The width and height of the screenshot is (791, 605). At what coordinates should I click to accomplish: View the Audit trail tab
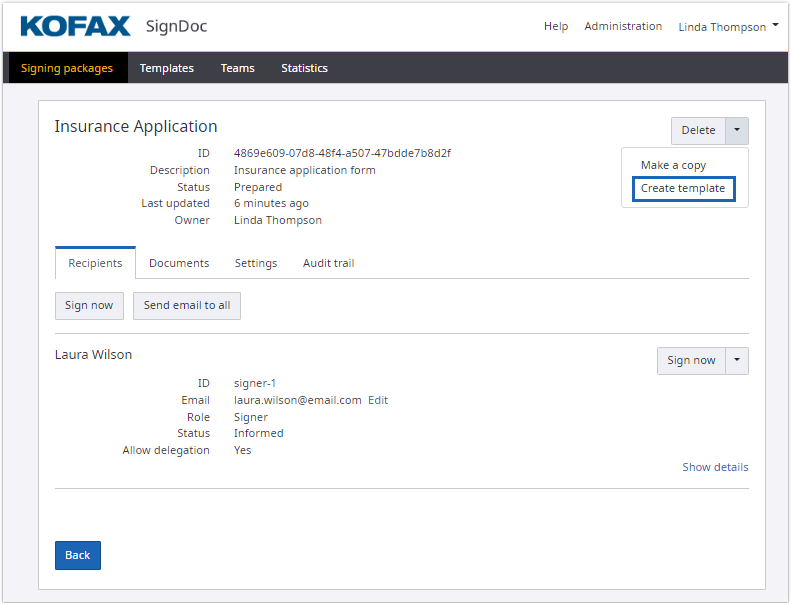tap(328, 263)
